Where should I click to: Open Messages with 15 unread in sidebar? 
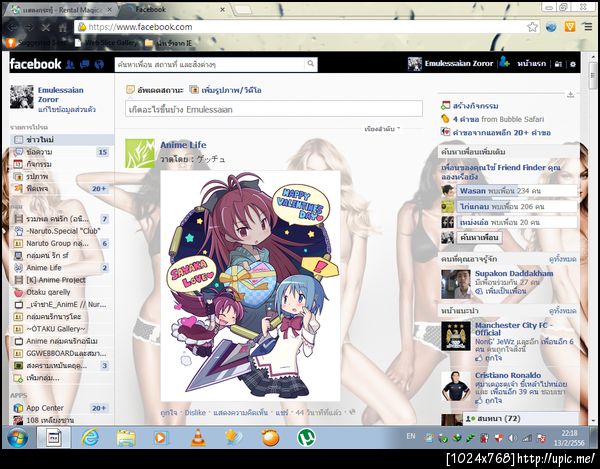61,152
